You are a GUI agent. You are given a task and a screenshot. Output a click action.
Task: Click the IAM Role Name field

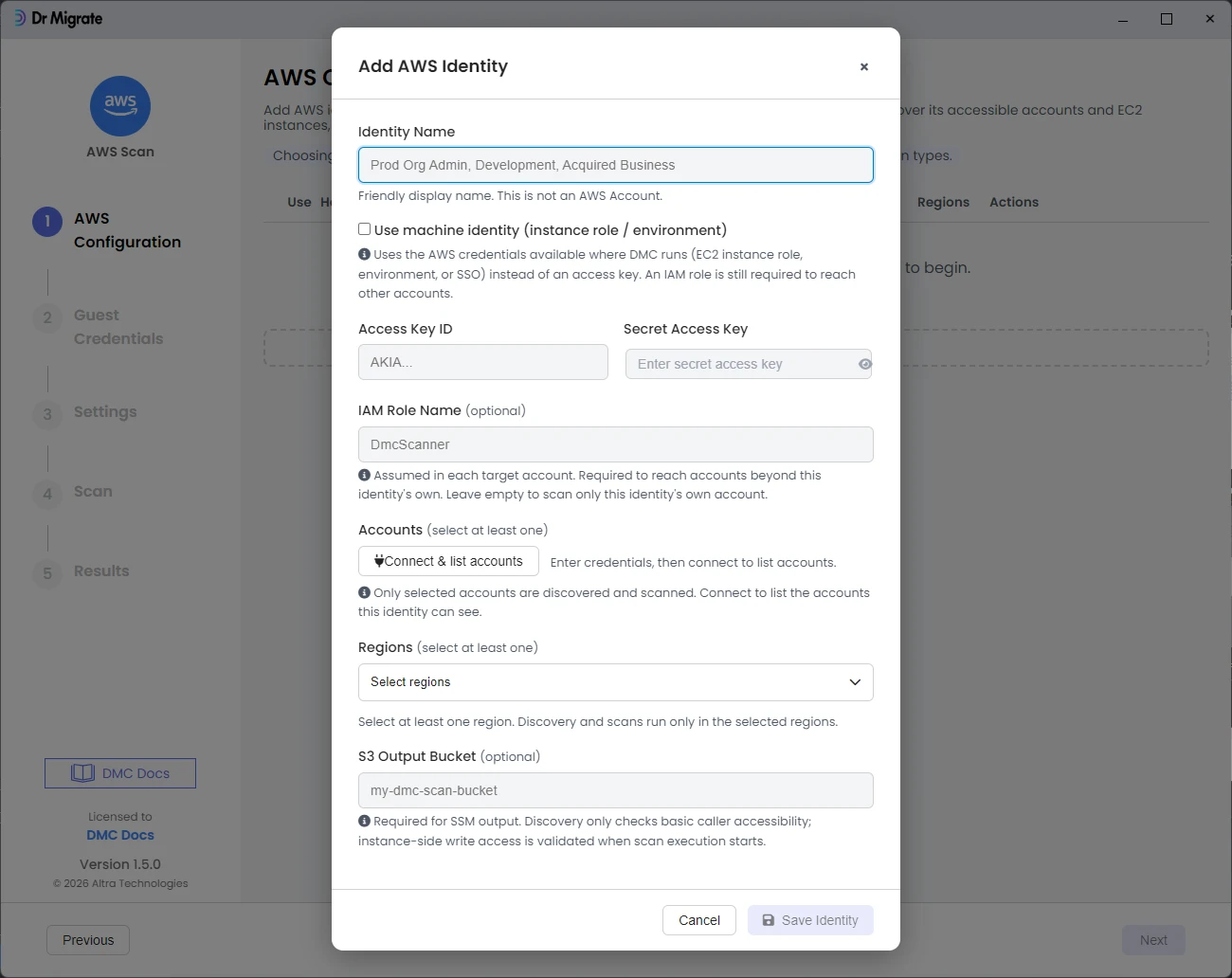616,444
